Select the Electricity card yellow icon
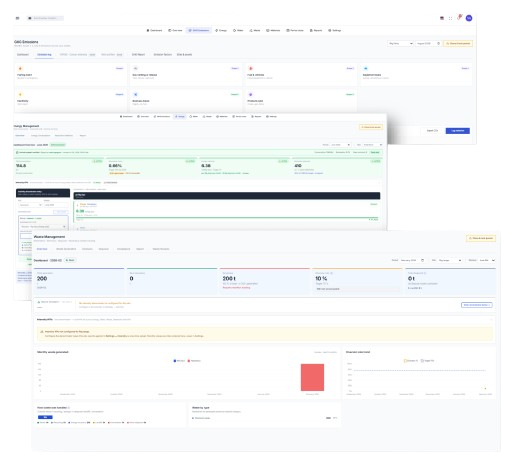 point(20,94)
